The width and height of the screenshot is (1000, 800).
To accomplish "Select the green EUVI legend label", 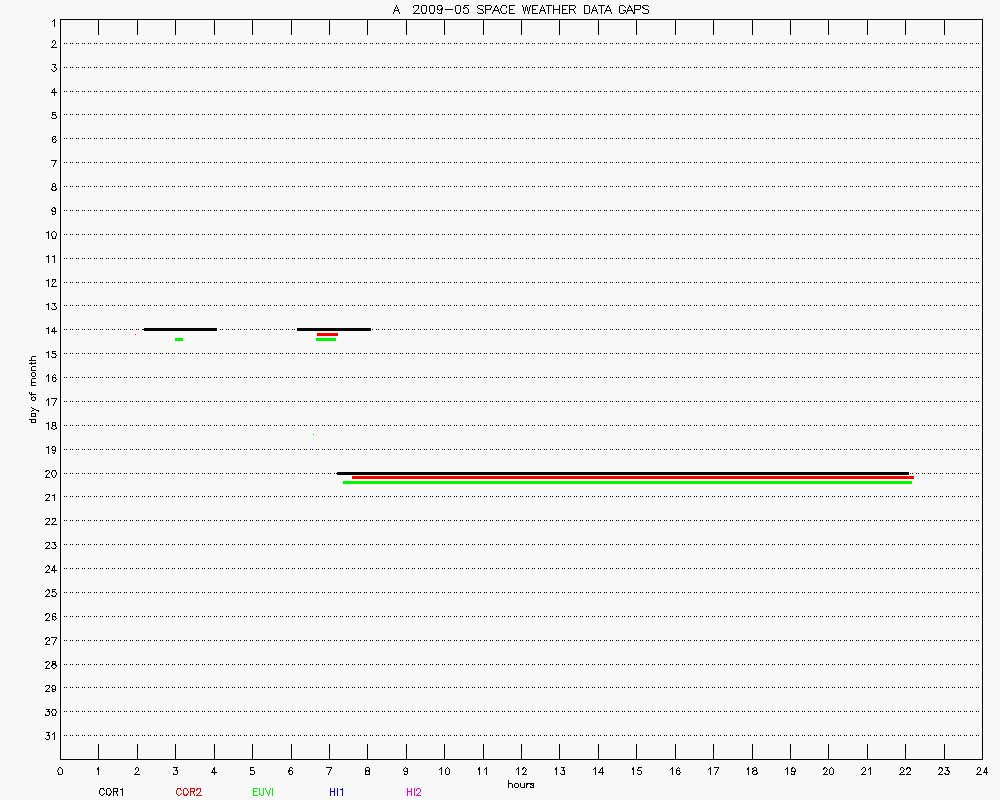I will point(263,792).
